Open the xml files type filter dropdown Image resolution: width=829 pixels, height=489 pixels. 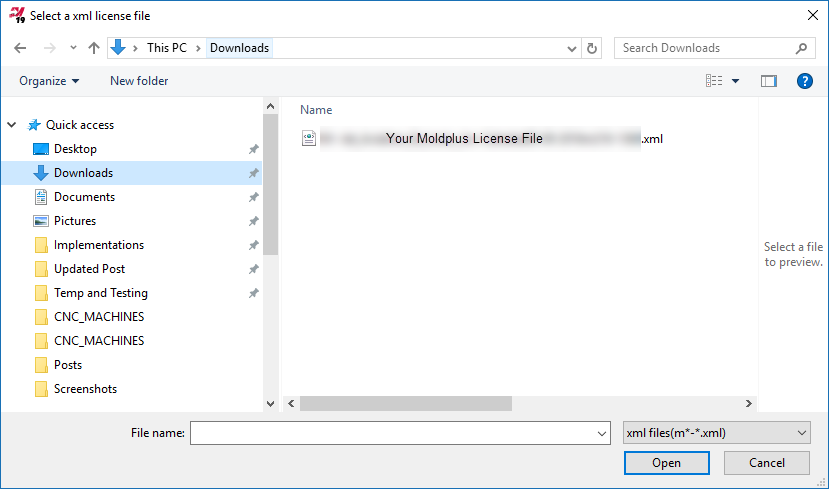tap(716, 433)
